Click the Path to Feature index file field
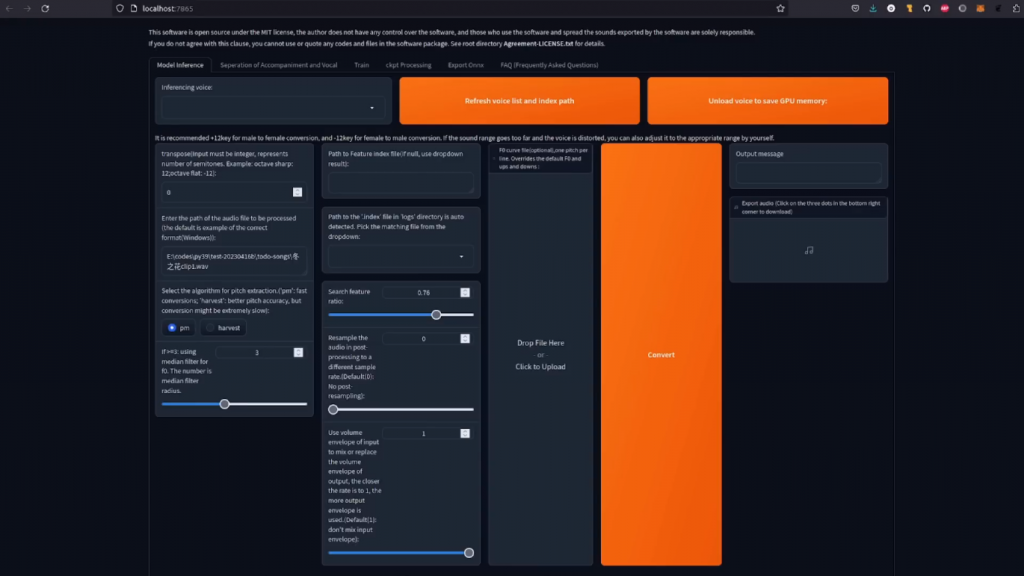 pos(400,183)
